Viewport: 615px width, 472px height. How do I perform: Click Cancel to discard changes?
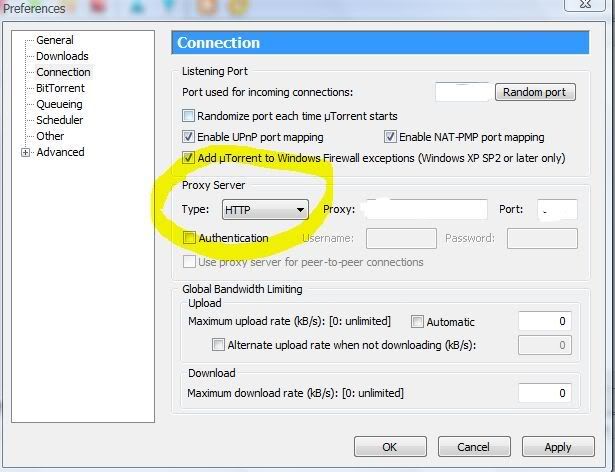click(x=473, y=447)
